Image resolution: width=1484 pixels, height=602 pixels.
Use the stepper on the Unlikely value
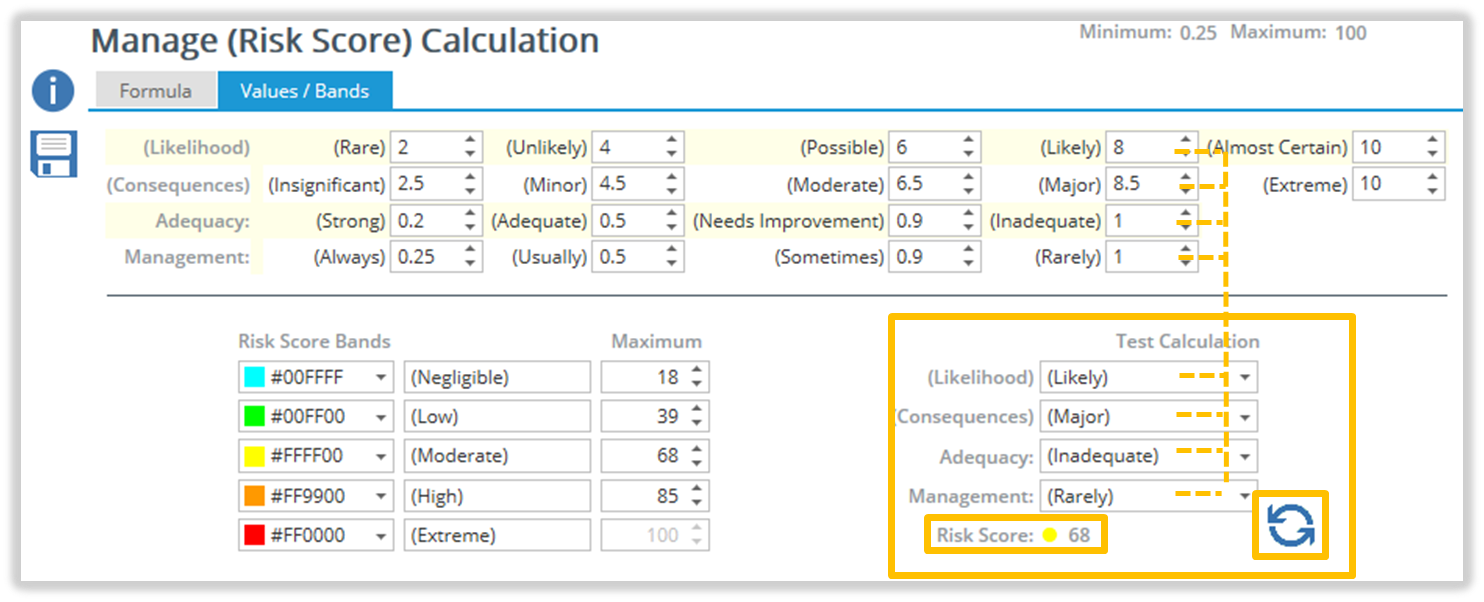pyautogui.click(x=672, y=147)
